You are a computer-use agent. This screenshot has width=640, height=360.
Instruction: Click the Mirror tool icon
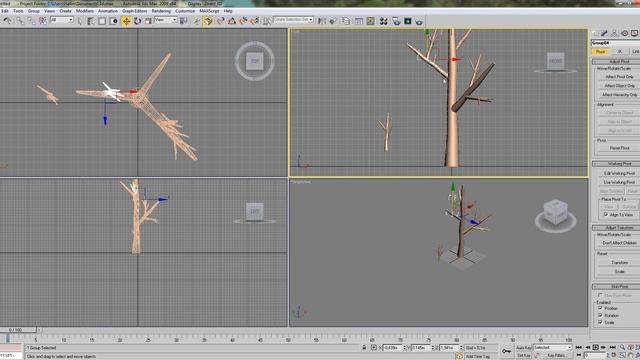point(322,21)
